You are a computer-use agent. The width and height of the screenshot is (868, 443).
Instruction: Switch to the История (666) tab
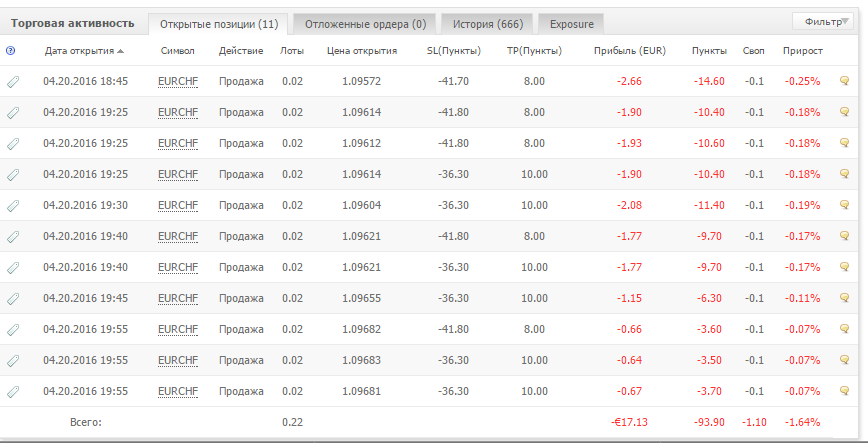(487, 24)
